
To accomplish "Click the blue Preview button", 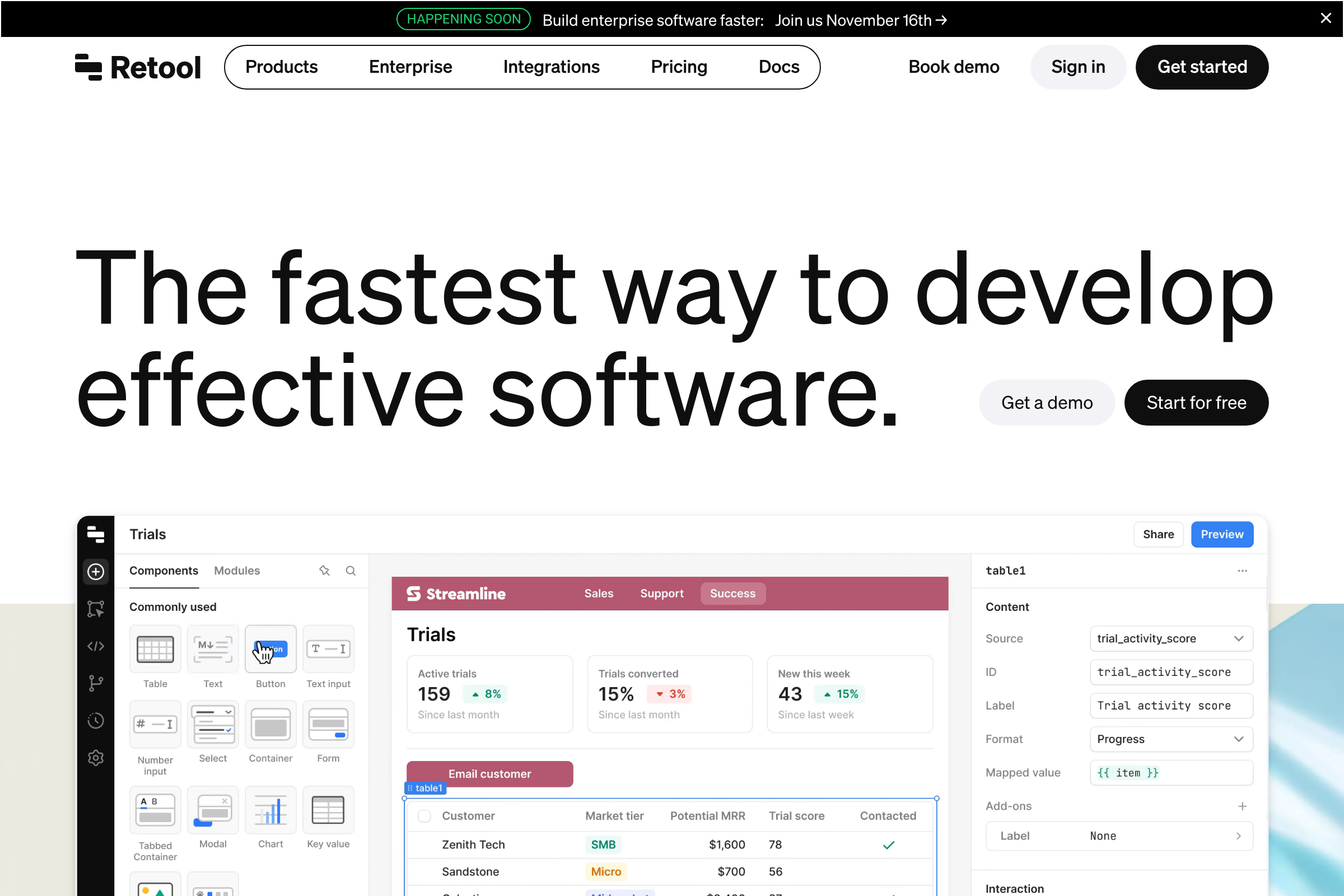I will click(x=1222, y=534).
